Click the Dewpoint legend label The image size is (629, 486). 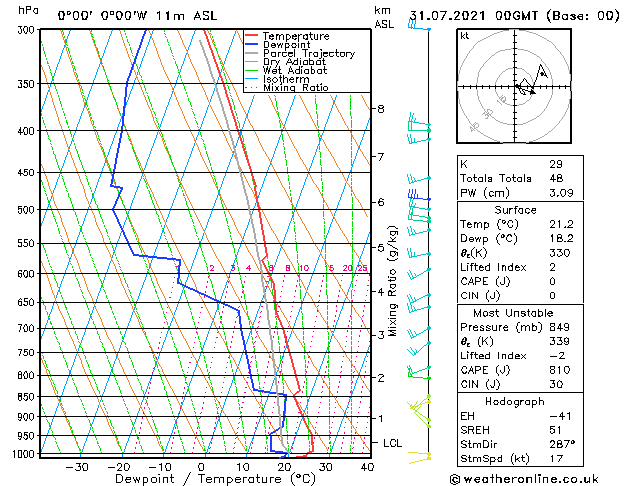point(286,45)
